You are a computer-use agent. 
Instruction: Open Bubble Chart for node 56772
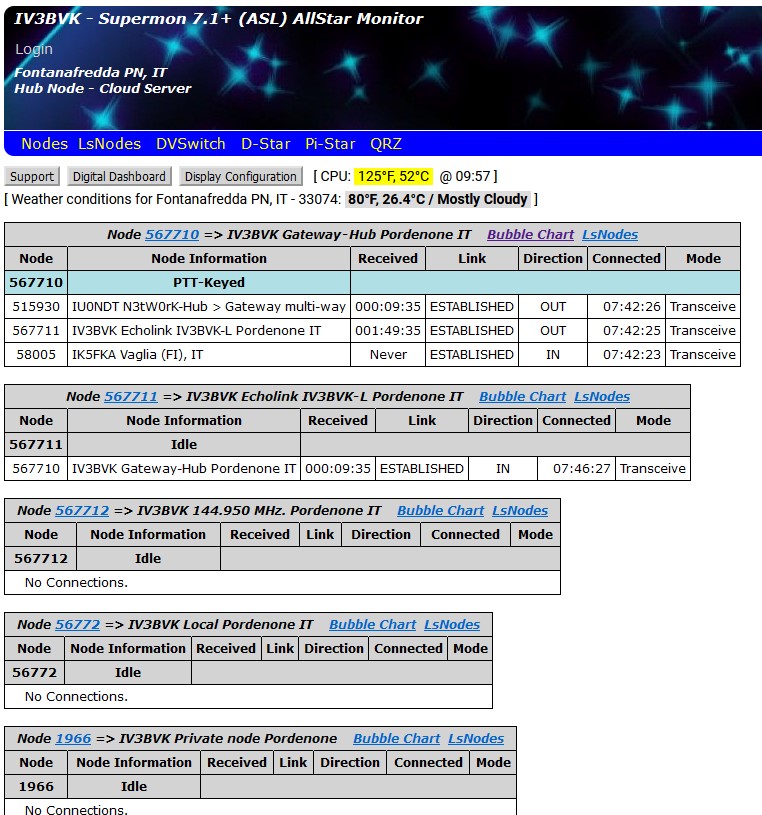click(x=373, y=624)
